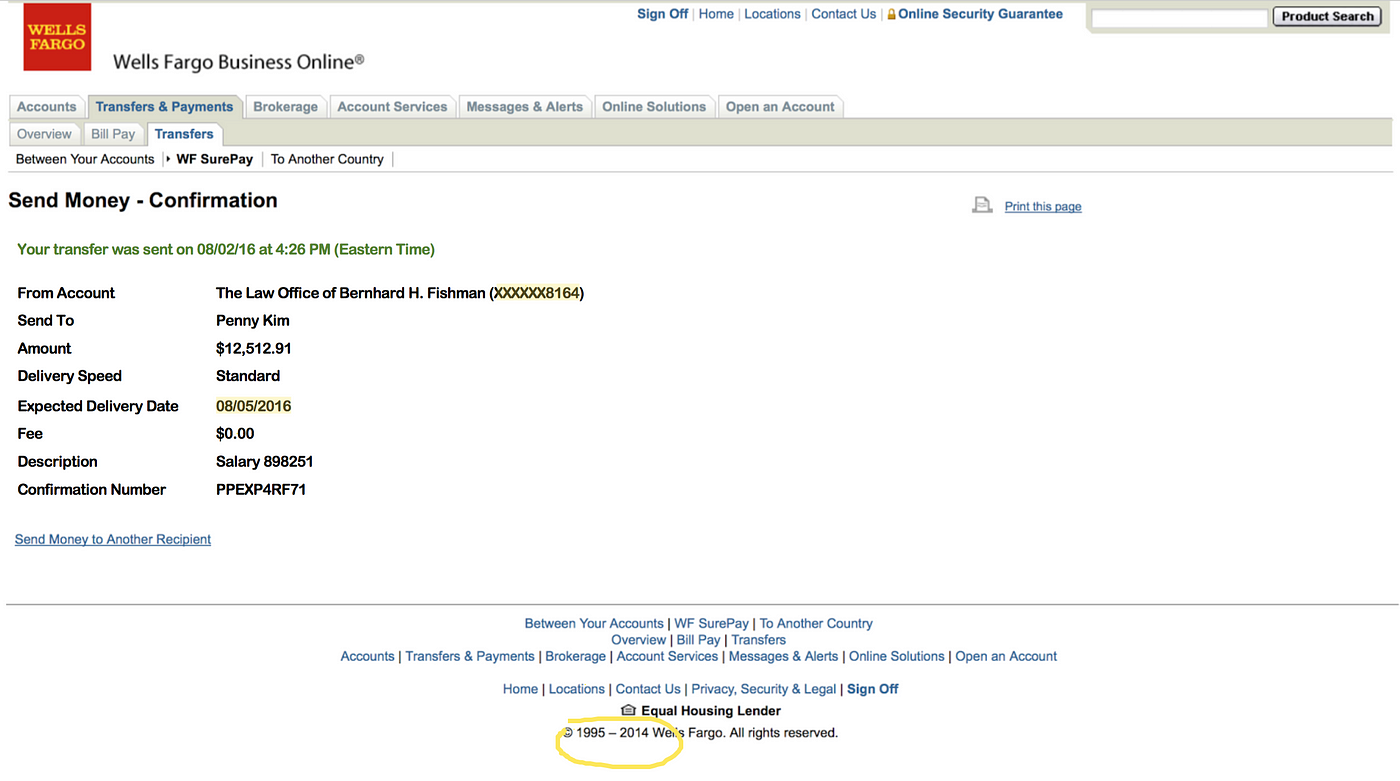
Task: Open the Accounts tab
Action: click(47, 107)
